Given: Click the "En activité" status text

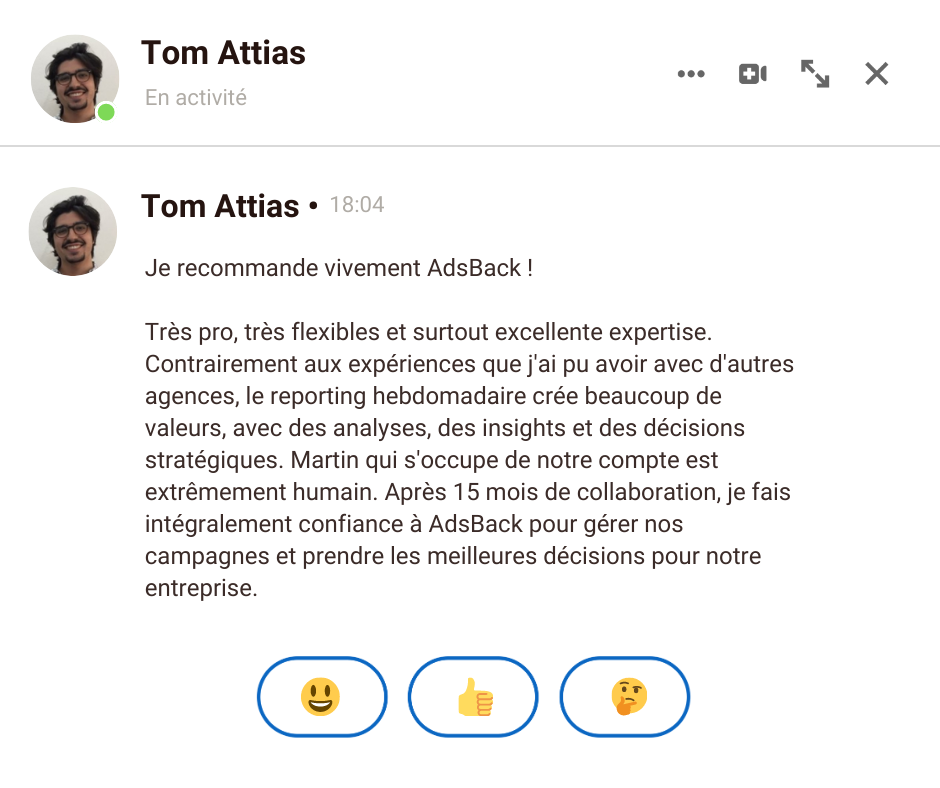Looking at the screenshot, I should (x=196, y=98).
